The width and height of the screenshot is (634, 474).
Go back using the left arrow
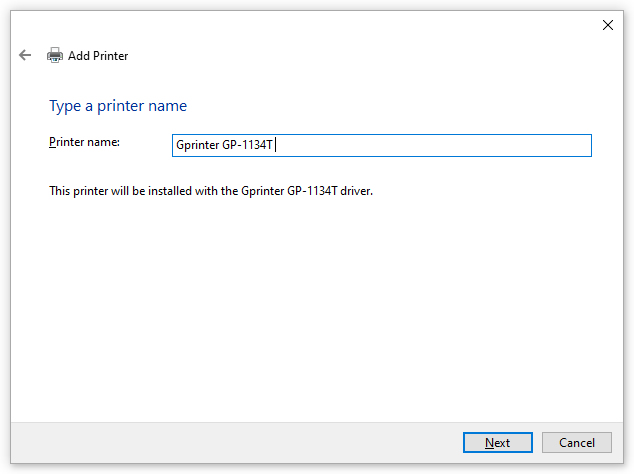pyautogui.click(x=25, y=55)
